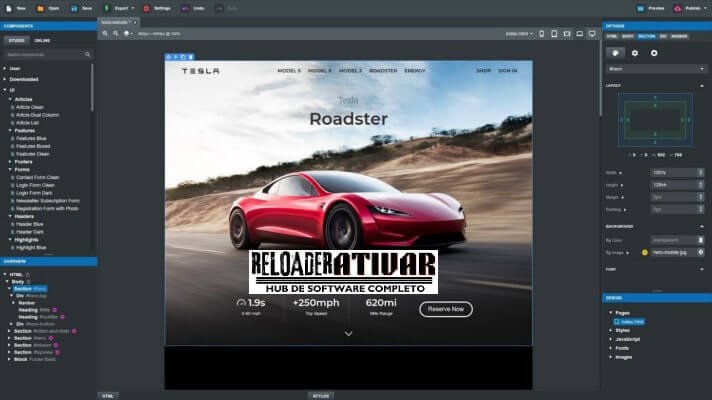
Task: Switch to the Online components tab
Action: [42, 40]
